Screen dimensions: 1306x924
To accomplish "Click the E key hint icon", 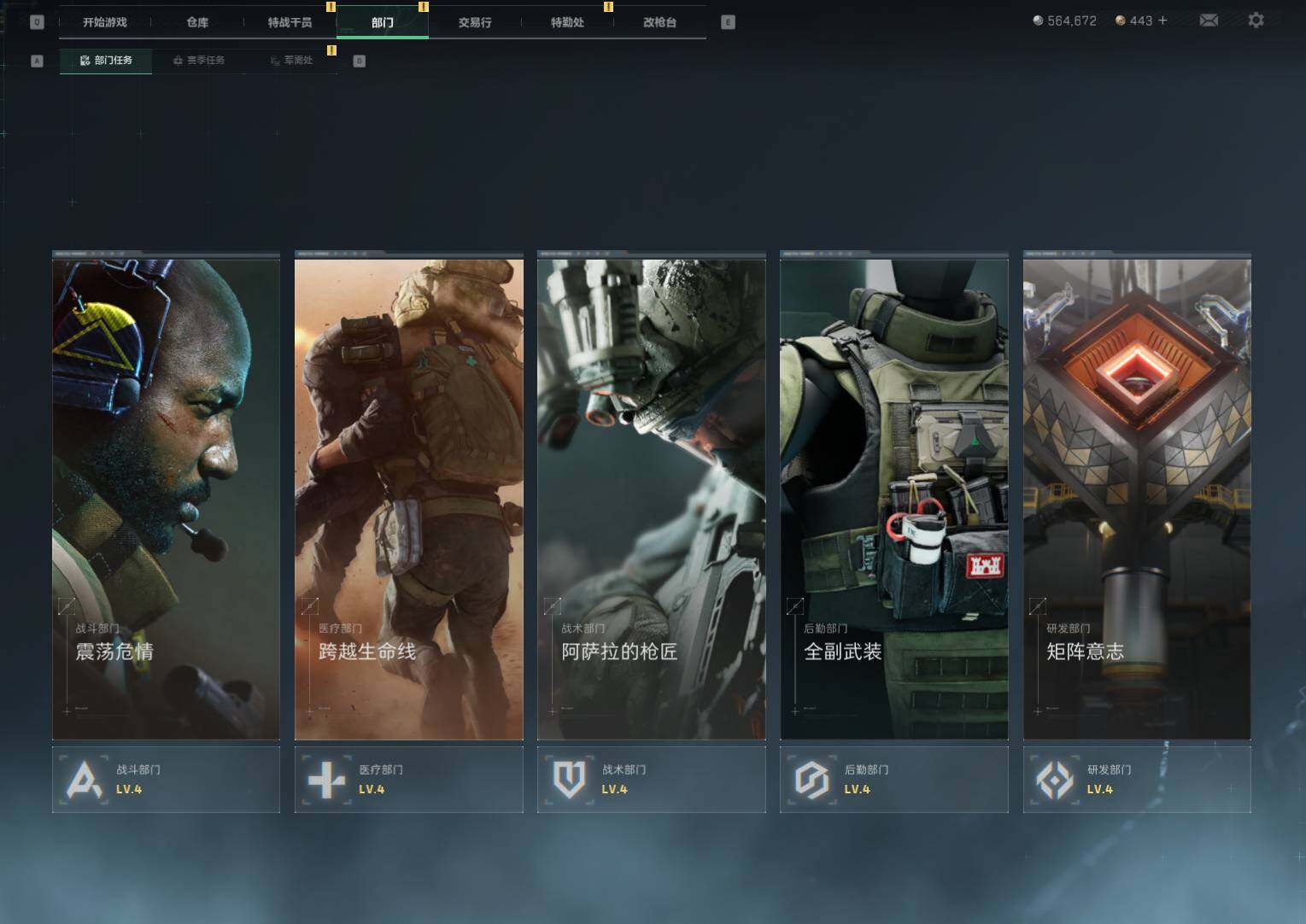I will pos(728,22).
